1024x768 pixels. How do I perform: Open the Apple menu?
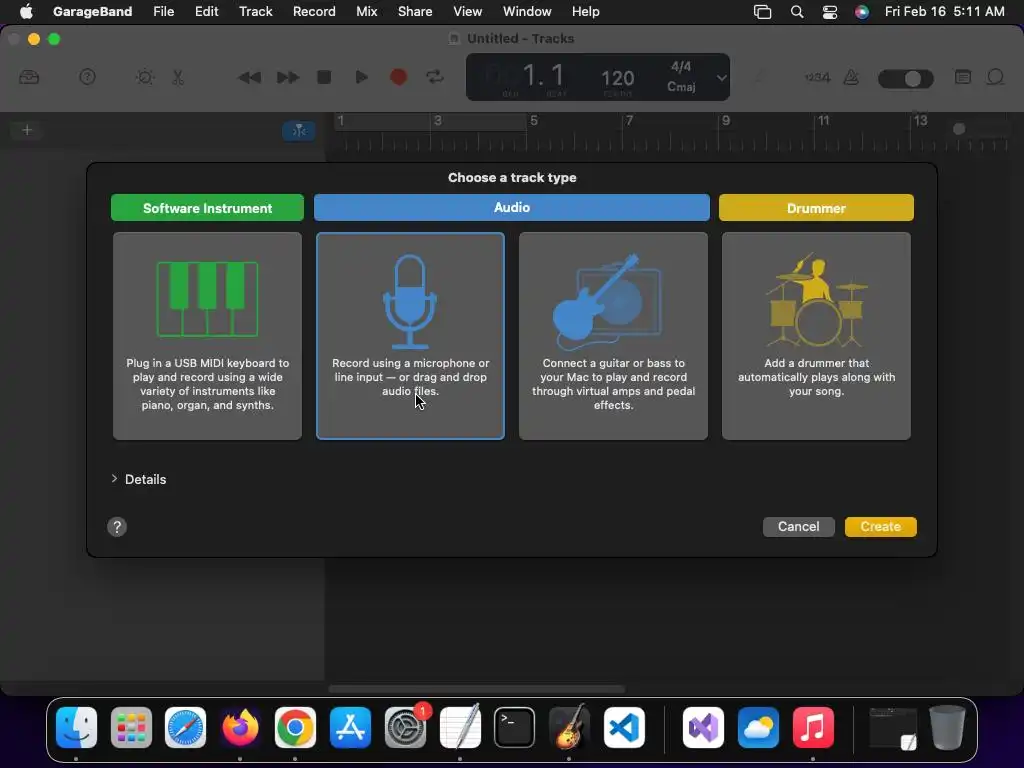click(26, 12)
